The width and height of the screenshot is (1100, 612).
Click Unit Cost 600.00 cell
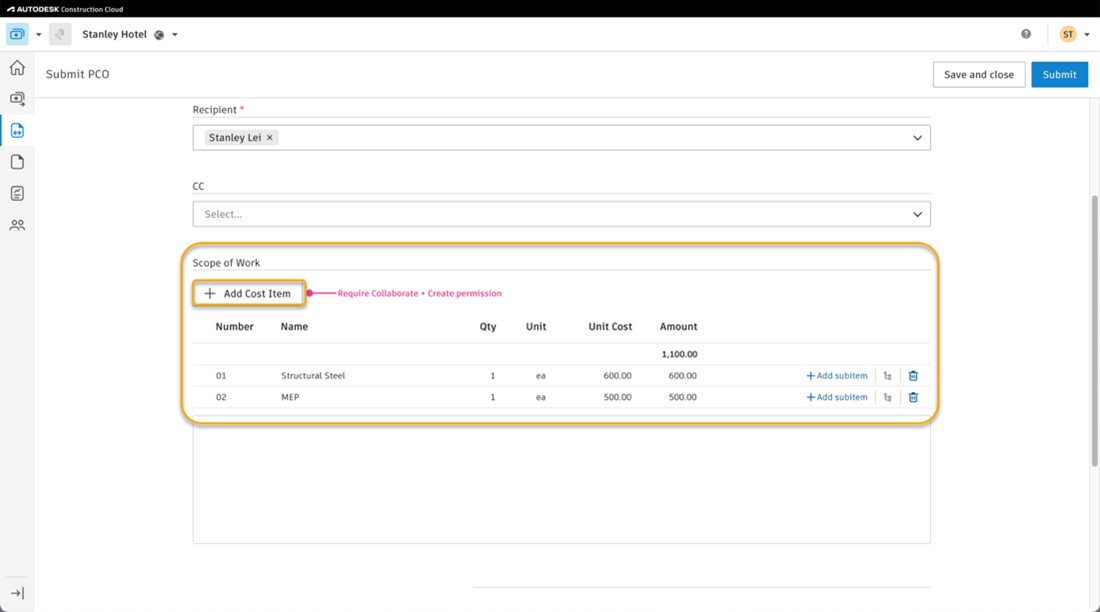[x=617, y=375]
